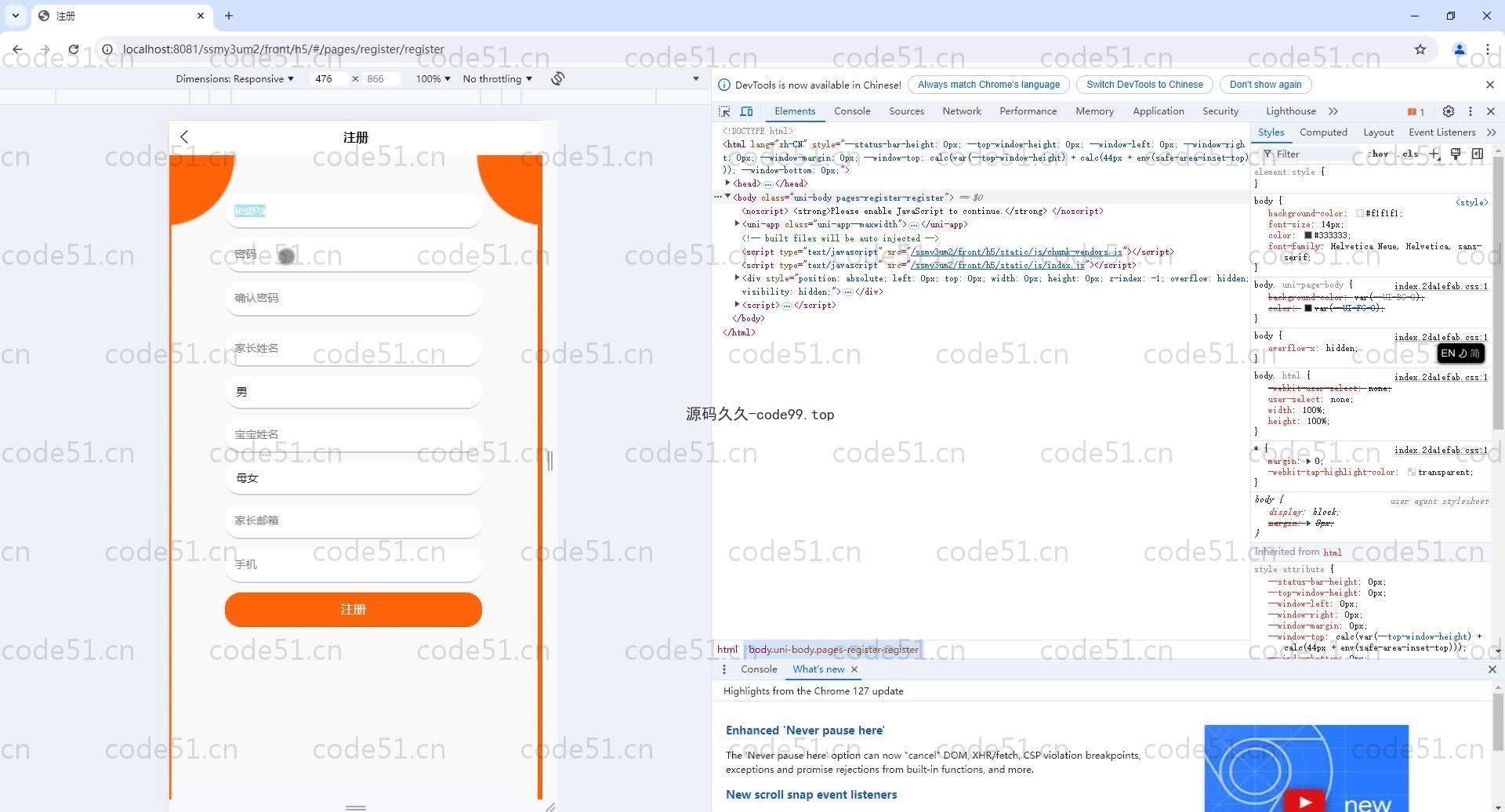Image resolution: width=1505 pixels, height=812 pixels.
Task: Open the 100% zoom dropdown
Action: click(x=433, y=78)
